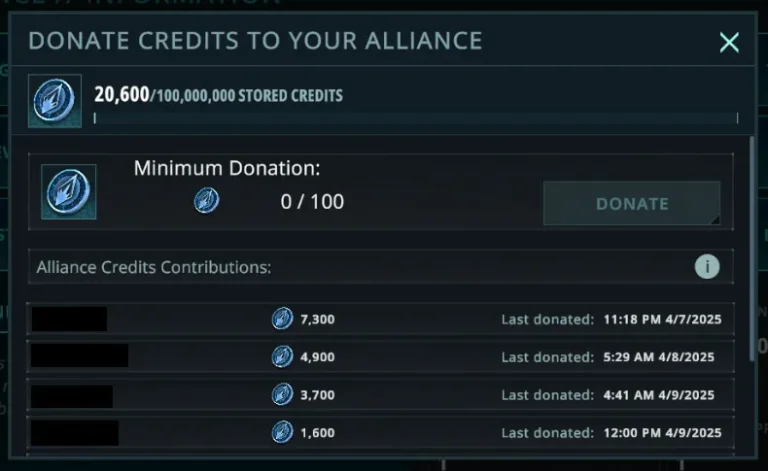Click the 11:18 PM 4/7/2025 last donated date
This screenshot has width=768, height=471.
coord(662,320)
